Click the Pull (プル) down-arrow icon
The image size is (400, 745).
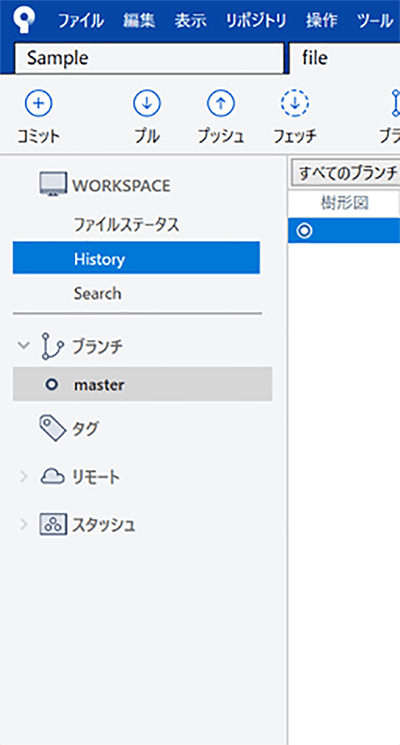click(x=147, y=103)
